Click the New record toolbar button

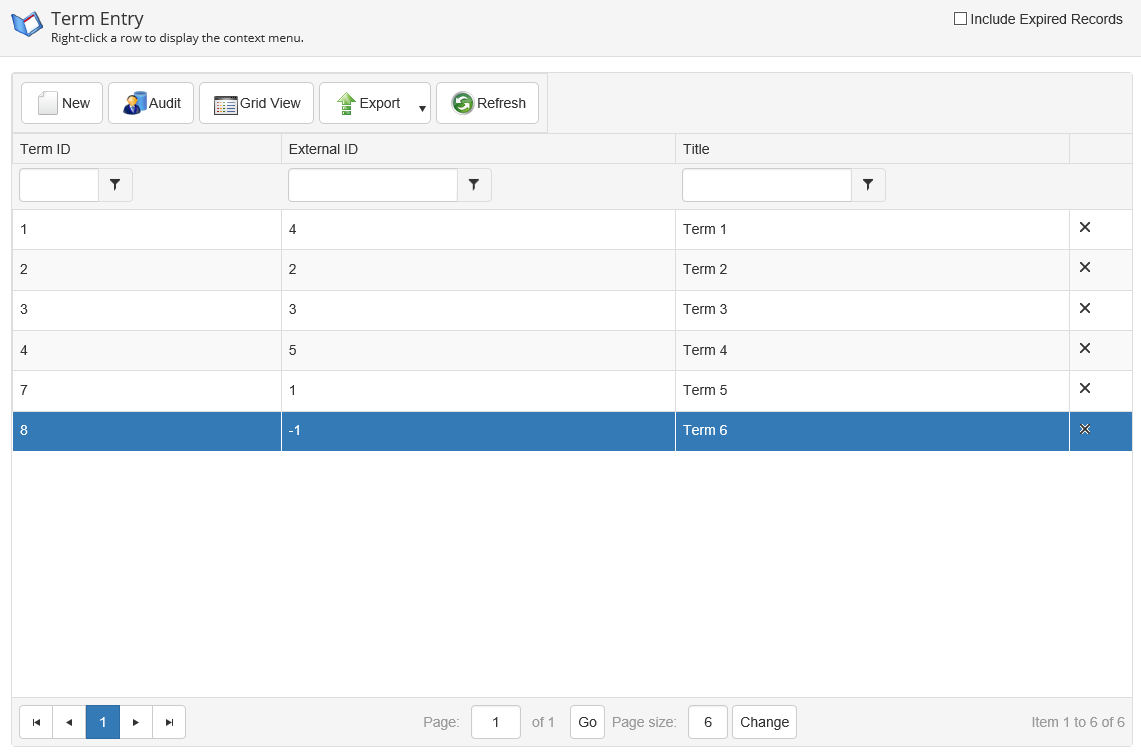pos(62,103)
